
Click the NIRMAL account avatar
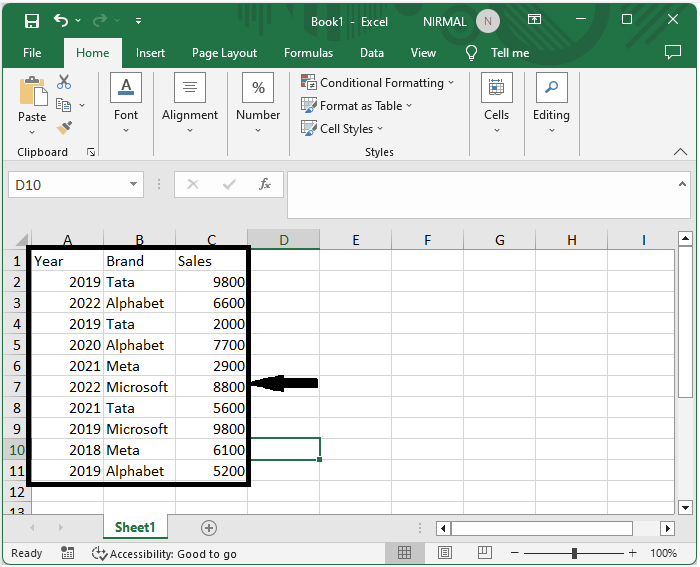pos(488,21)
